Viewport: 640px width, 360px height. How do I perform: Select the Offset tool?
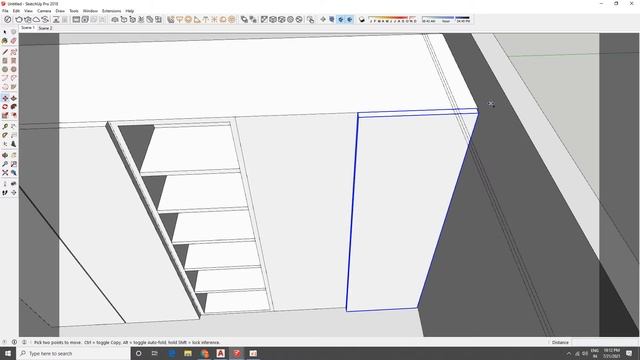tap(13, 115)
